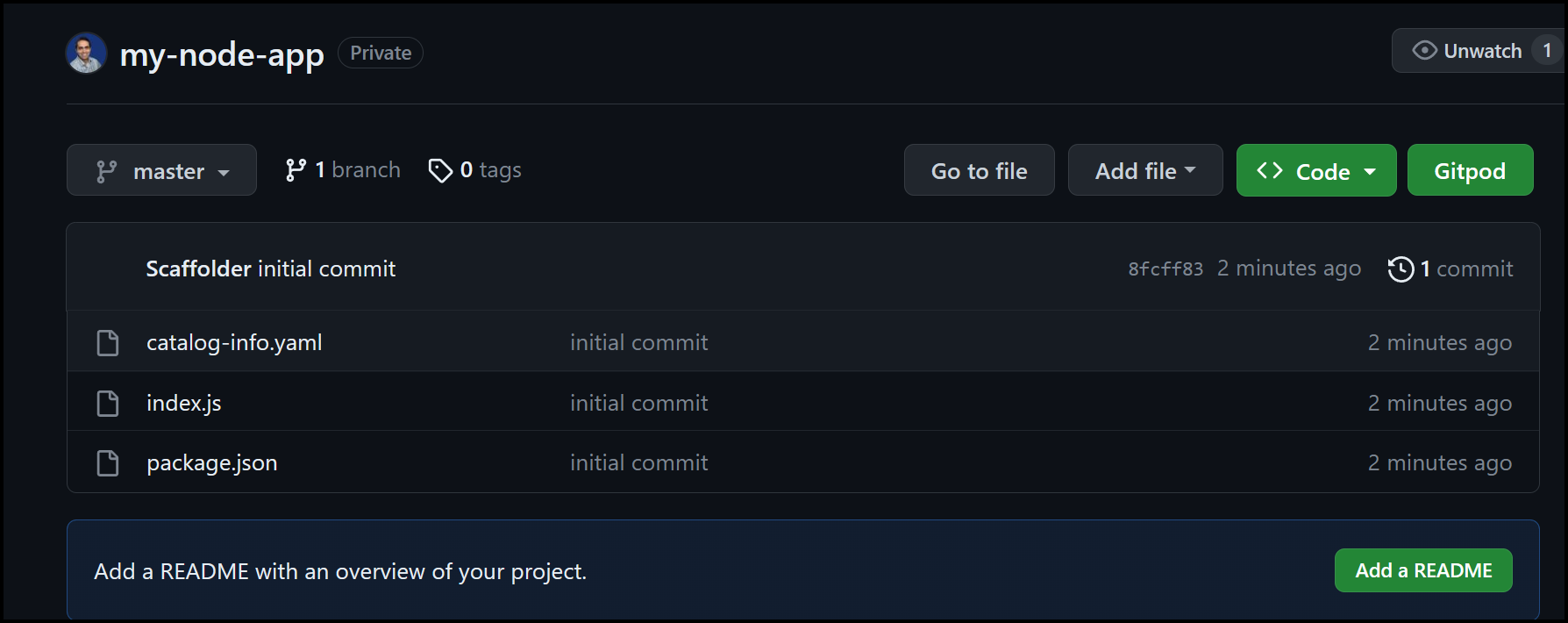This screenshot has height=623, width=1568.
Task: Click the Add a README button
Action: pos(1422,569)
